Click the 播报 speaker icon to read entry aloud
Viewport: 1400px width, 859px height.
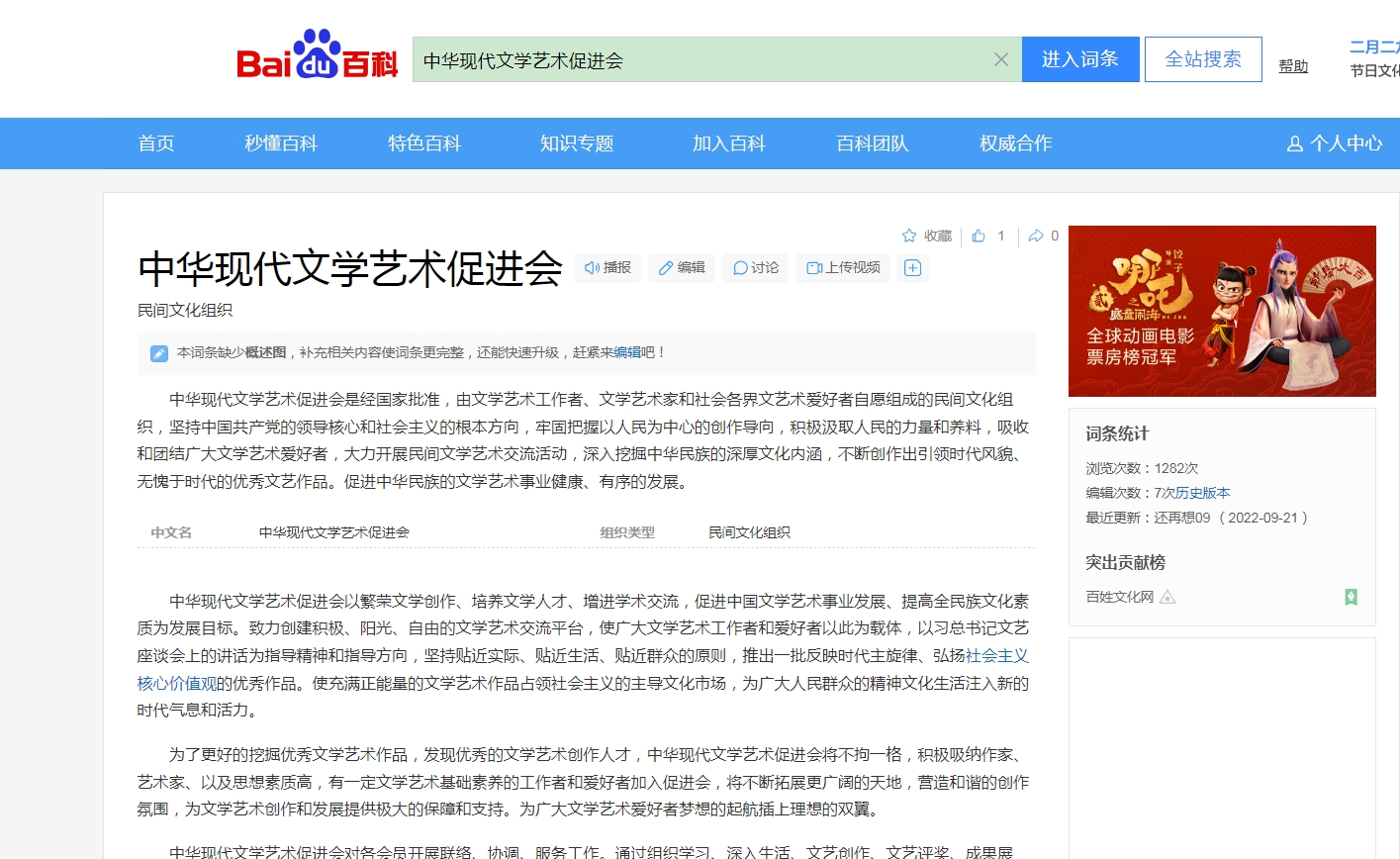click(x=593, y=267)
